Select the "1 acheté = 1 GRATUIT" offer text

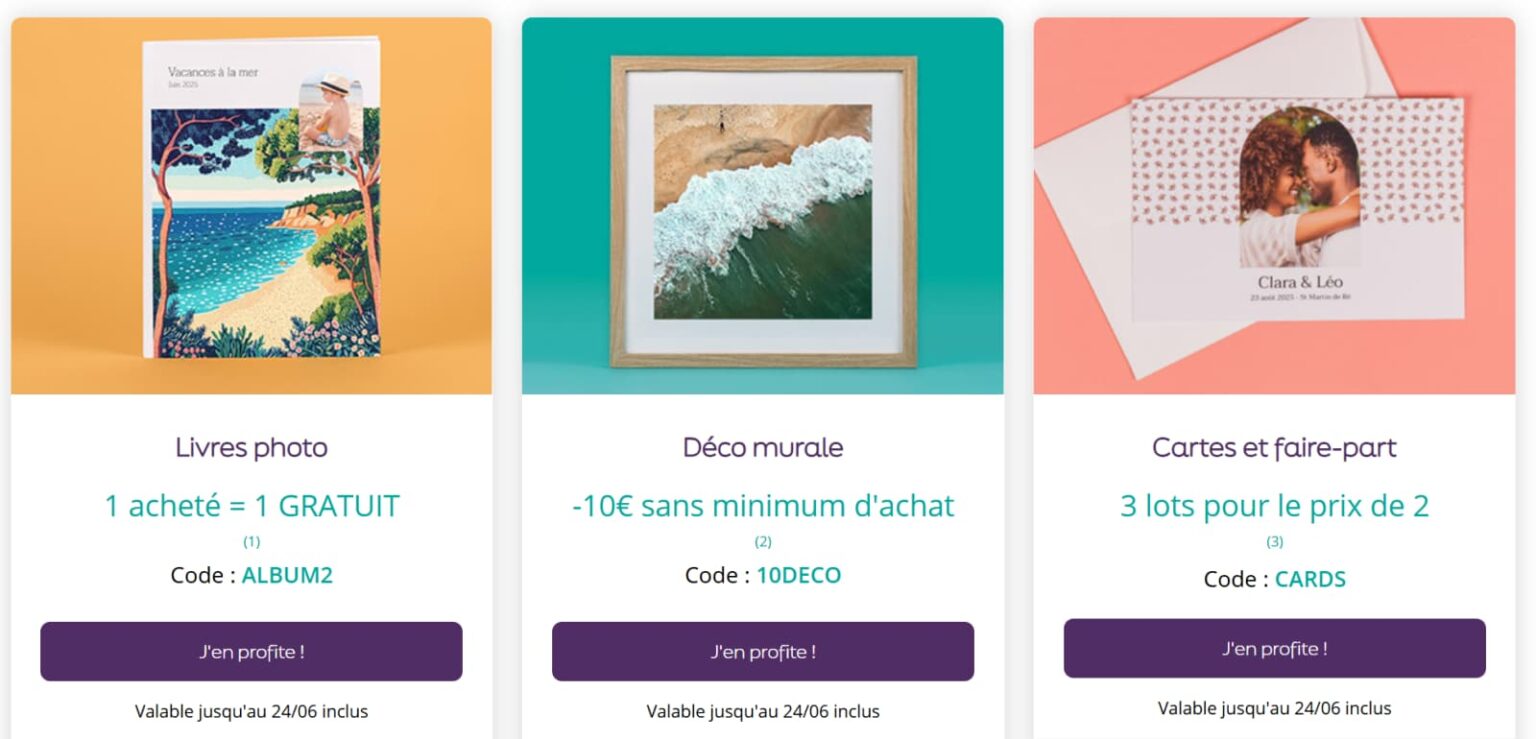(251, 506)
